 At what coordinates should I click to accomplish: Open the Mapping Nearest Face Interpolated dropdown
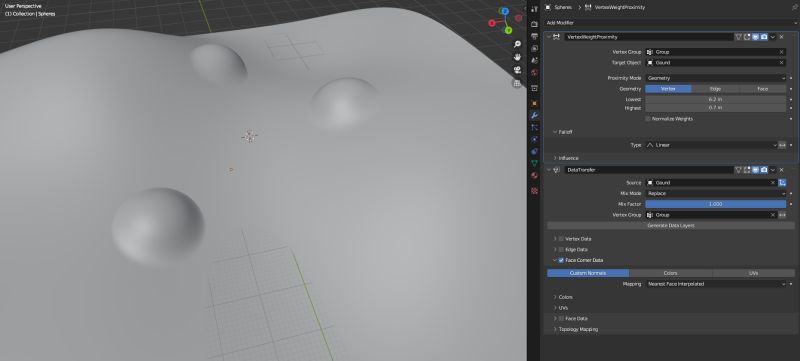[716, 284]
